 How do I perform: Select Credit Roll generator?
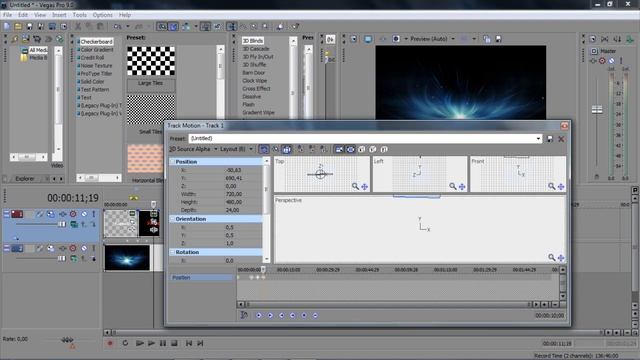click(92, 58)
